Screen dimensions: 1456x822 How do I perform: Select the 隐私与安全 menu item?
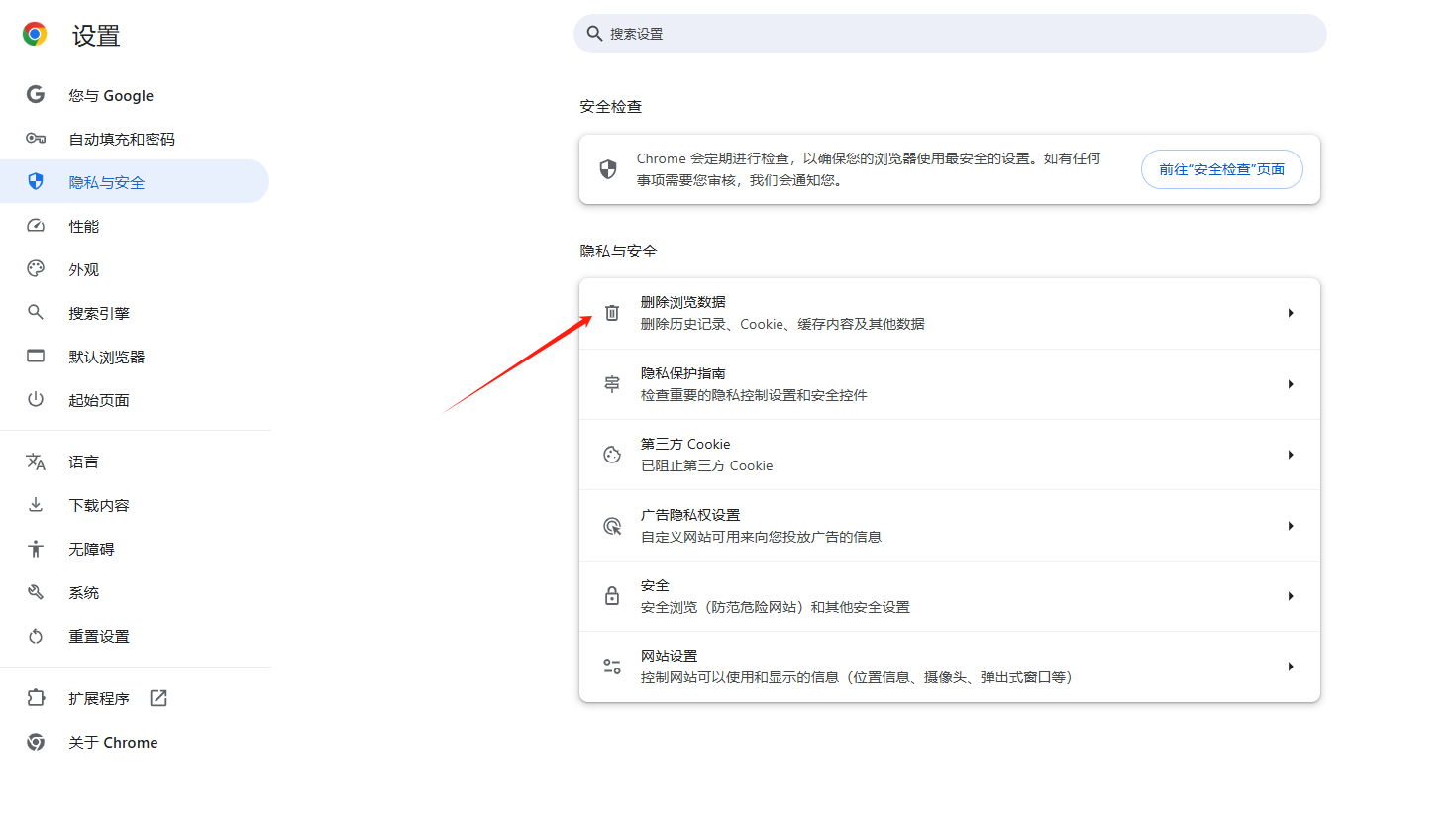[135, 181]
